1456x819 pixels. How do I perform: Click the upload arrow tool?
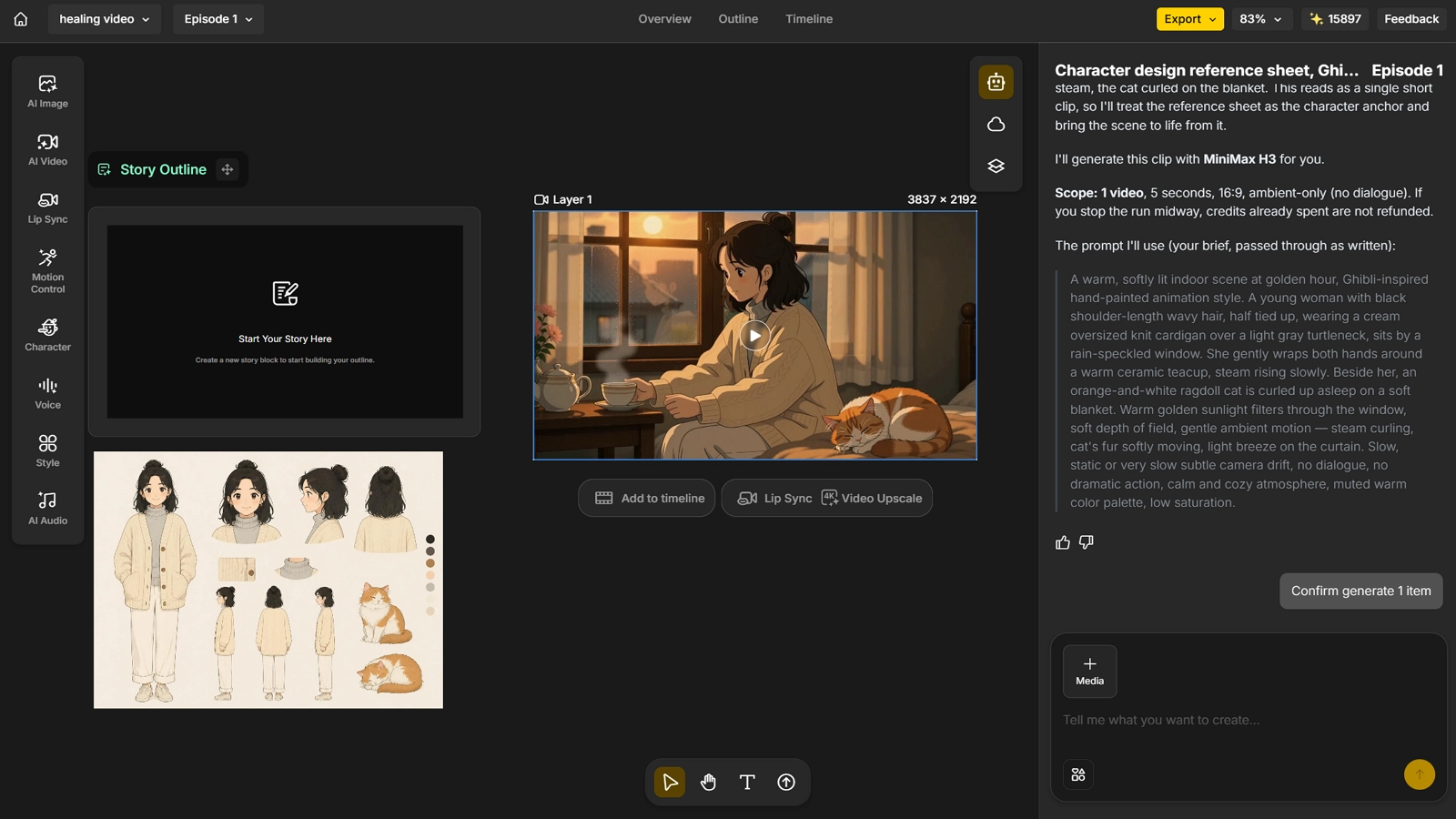[786, 782]
